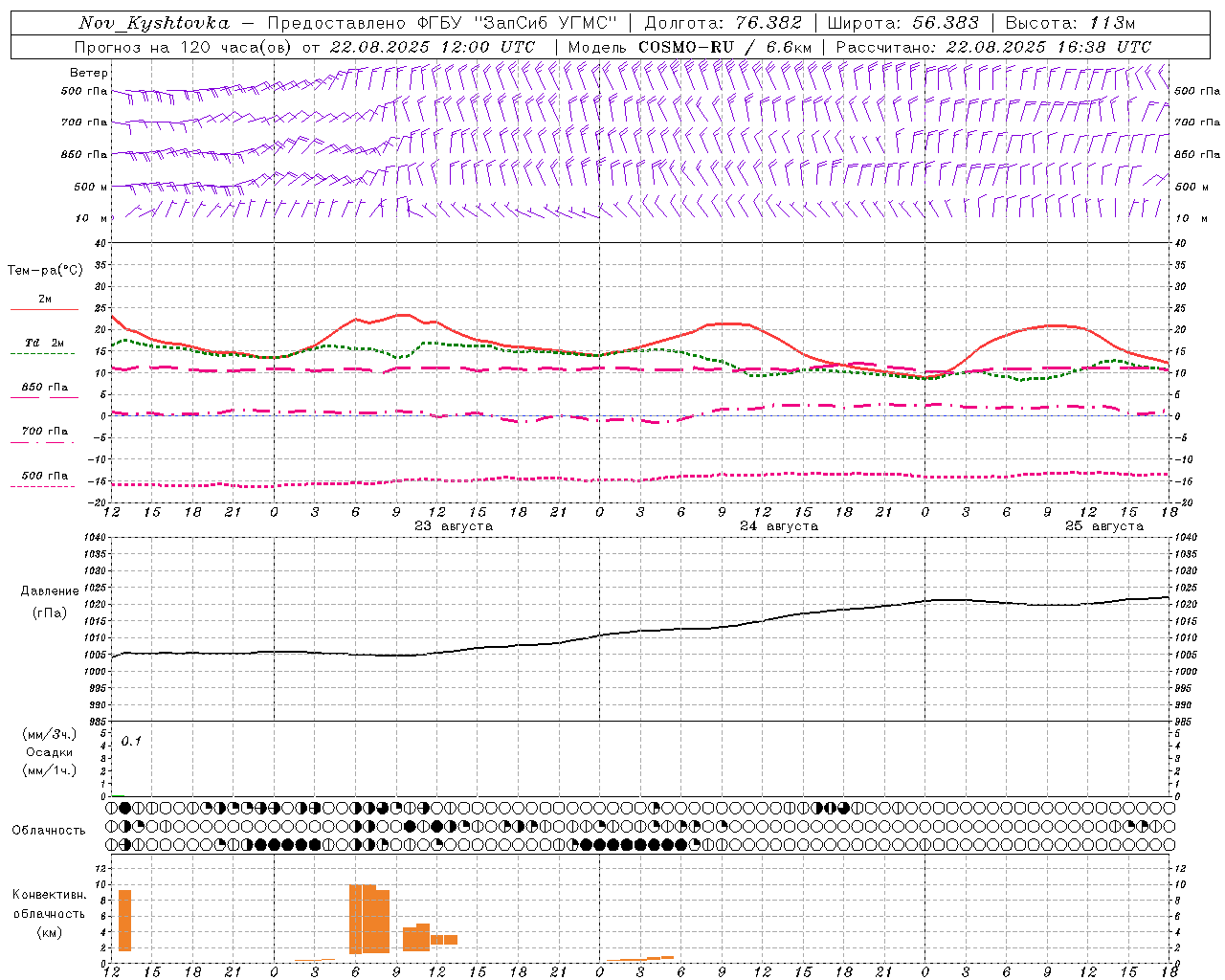Click the '850 гПа' temperature legend label
Viewport: 1225px width, 980px height.
(45, 388)
